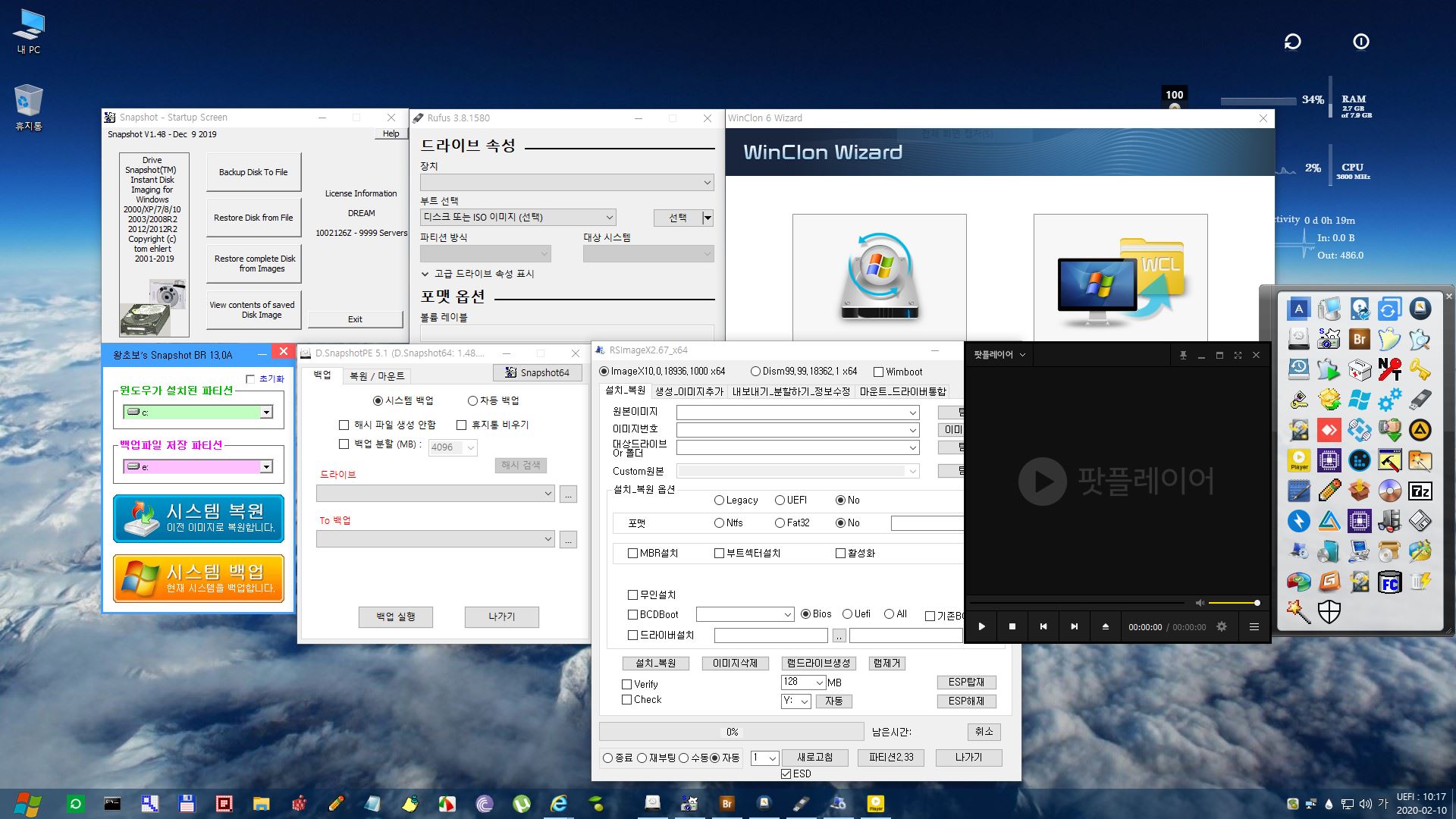Click Restore Disk from File button
This screenshot has width=1456, height=819.
(x=253, y=218)
